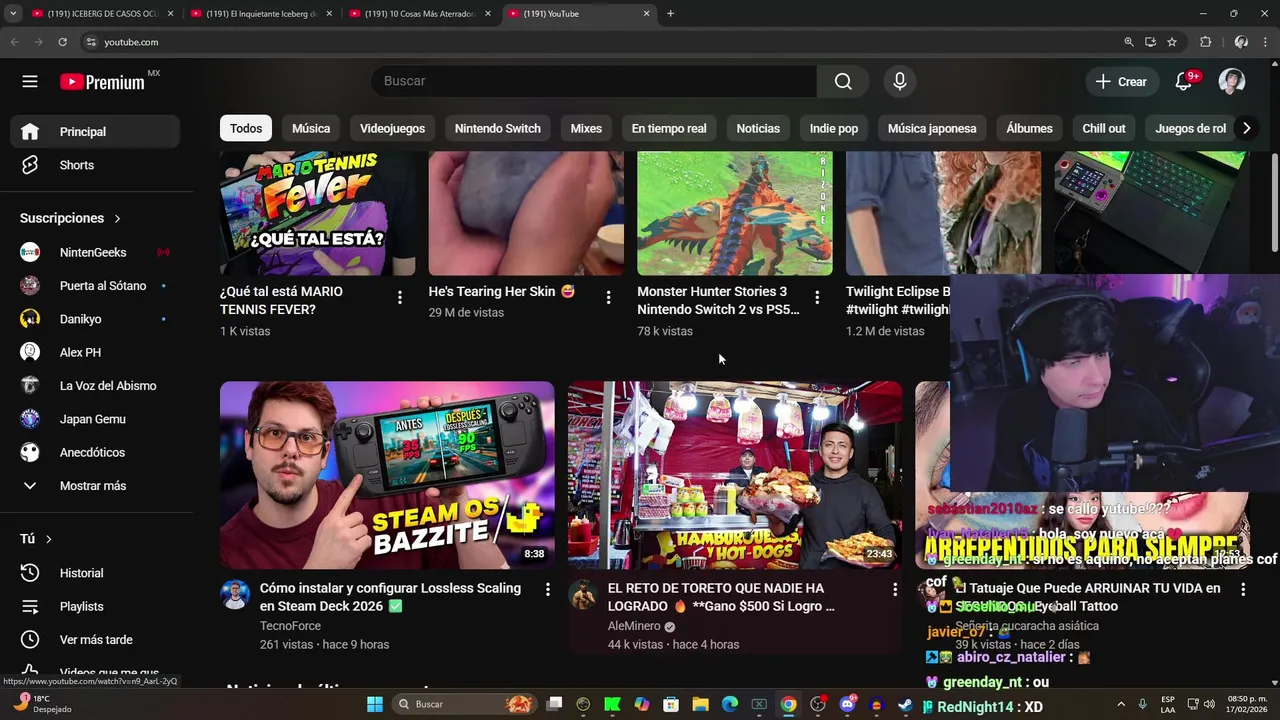Switch to 10 Cosas Más Aterradoras tab

(420, 14)
